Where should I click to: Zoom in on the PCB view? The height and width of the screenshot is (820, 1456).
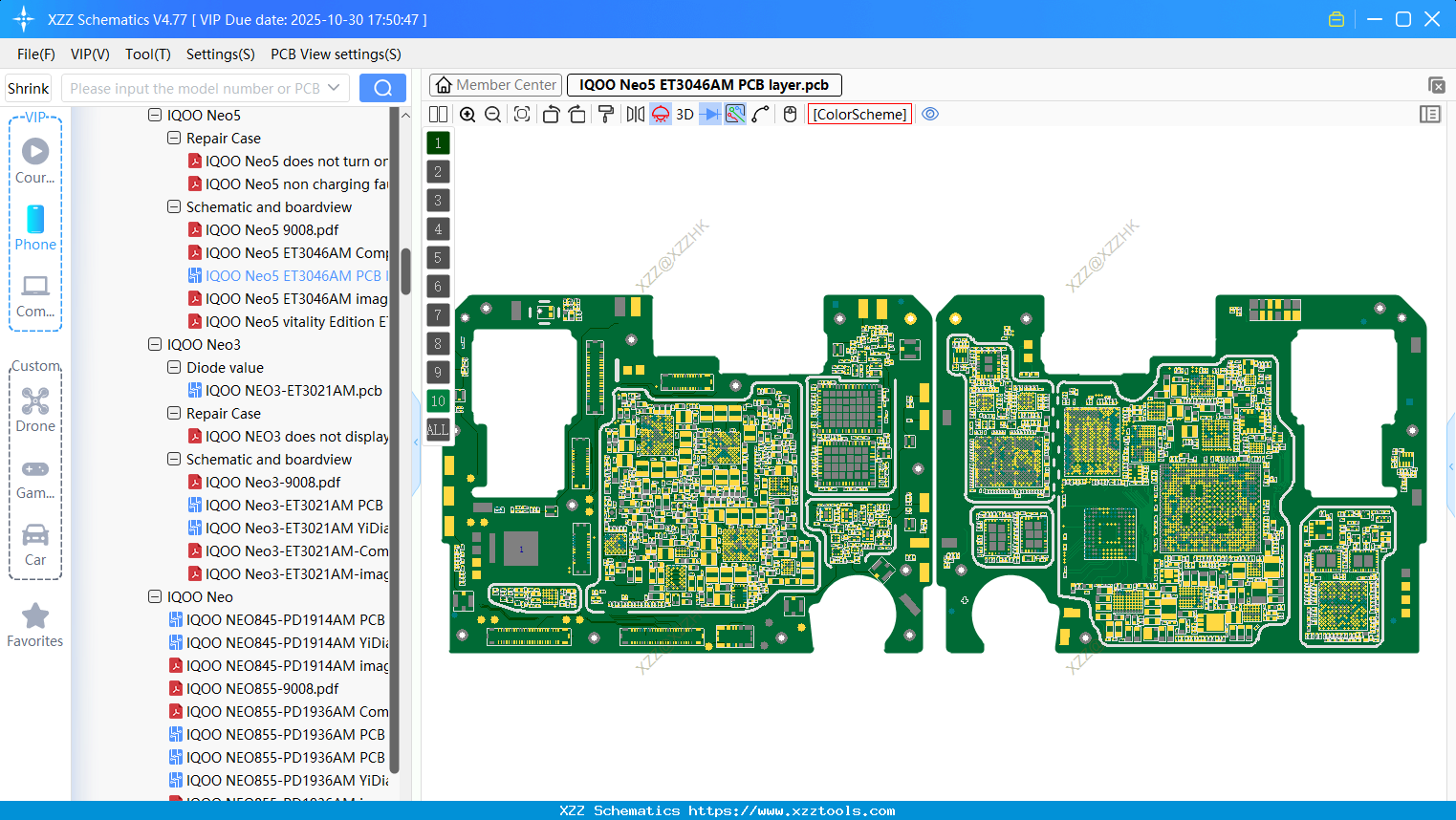[467, 115]
